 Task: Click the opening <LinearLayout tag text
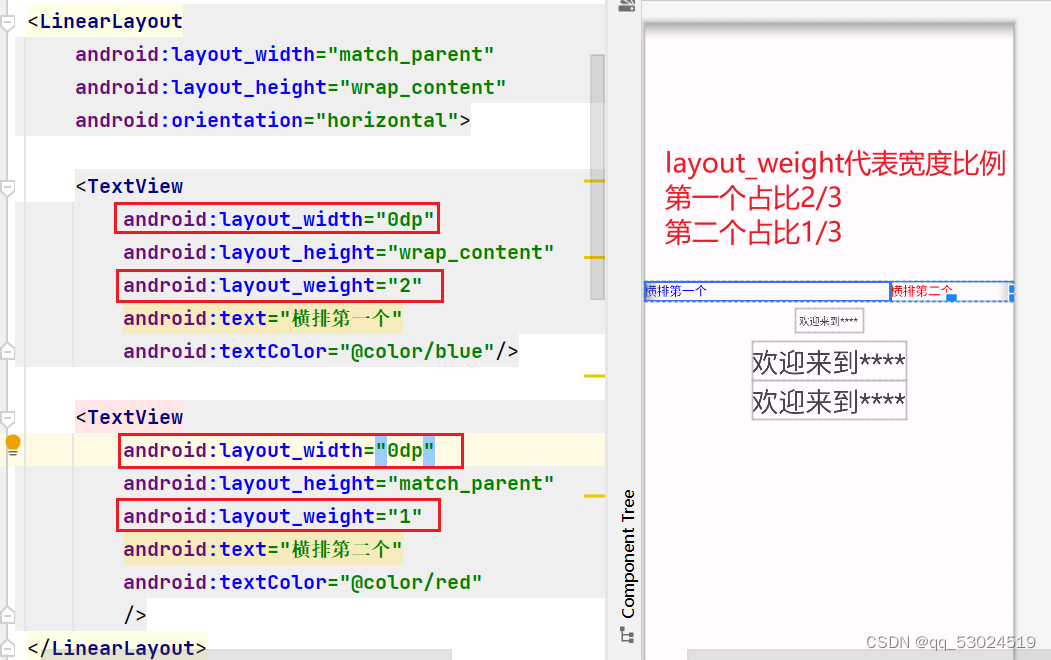[x=105, y=21]
